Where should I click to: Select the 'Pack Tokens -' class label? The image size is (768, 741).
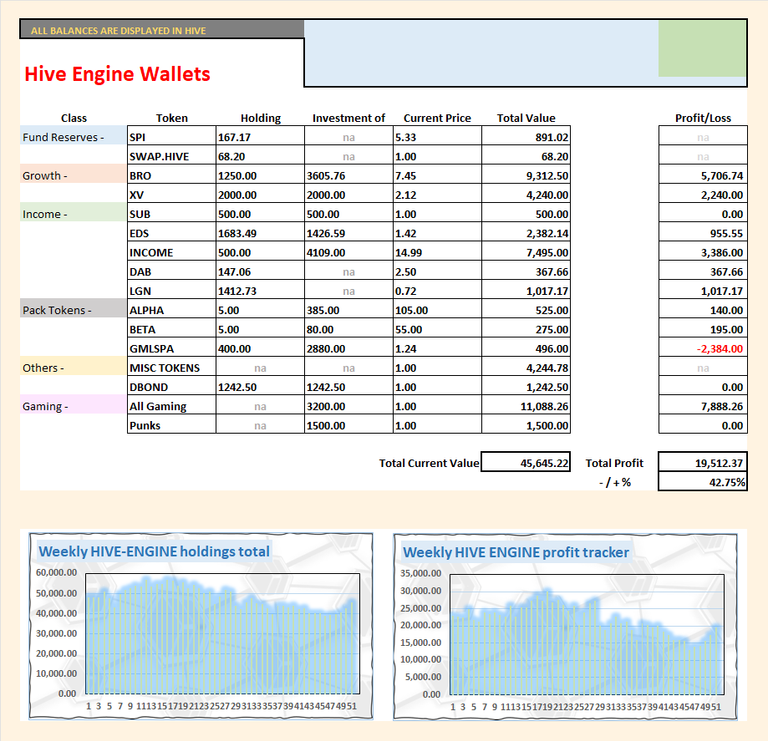[x=73, y=310]
